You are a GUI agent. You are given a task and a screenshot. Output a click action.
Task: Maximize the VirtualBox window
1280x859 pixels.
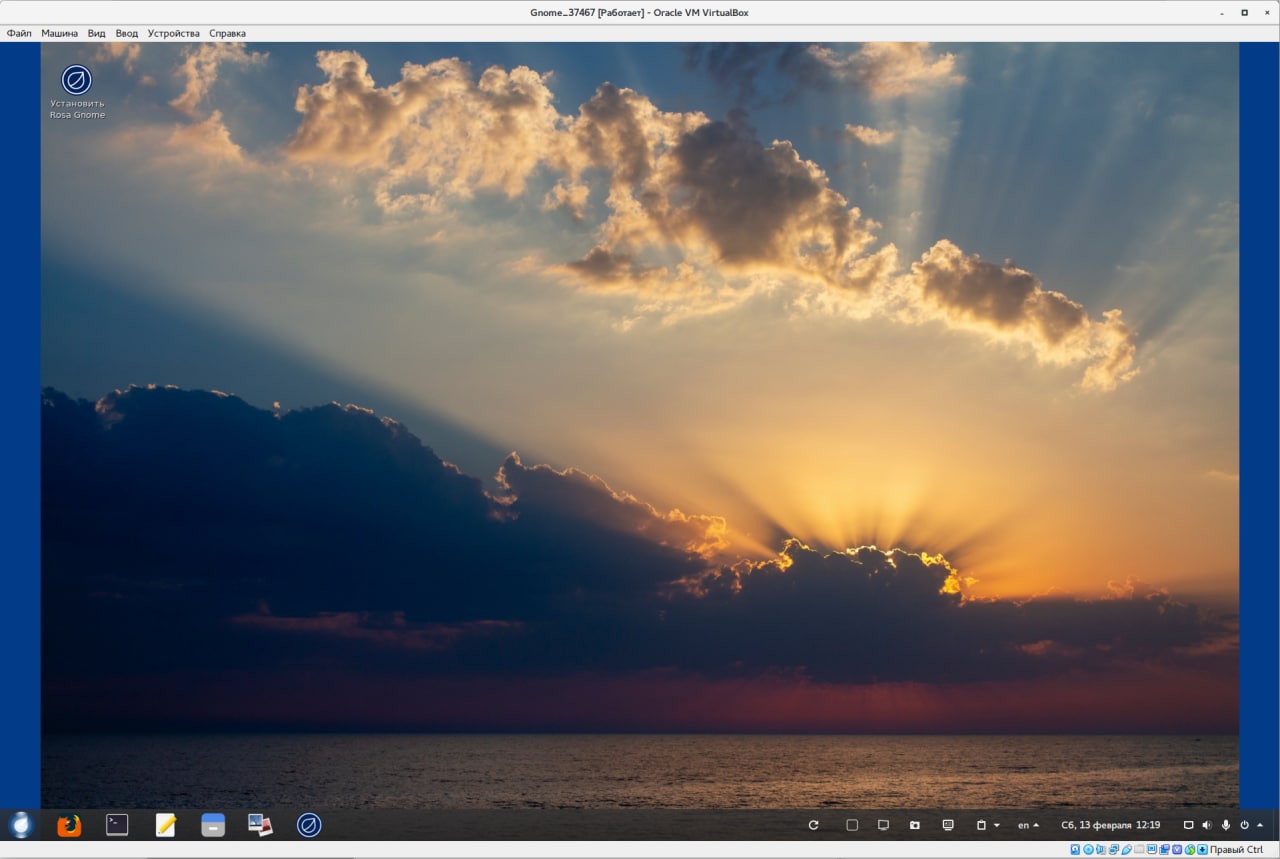[x=1244, y=13]
